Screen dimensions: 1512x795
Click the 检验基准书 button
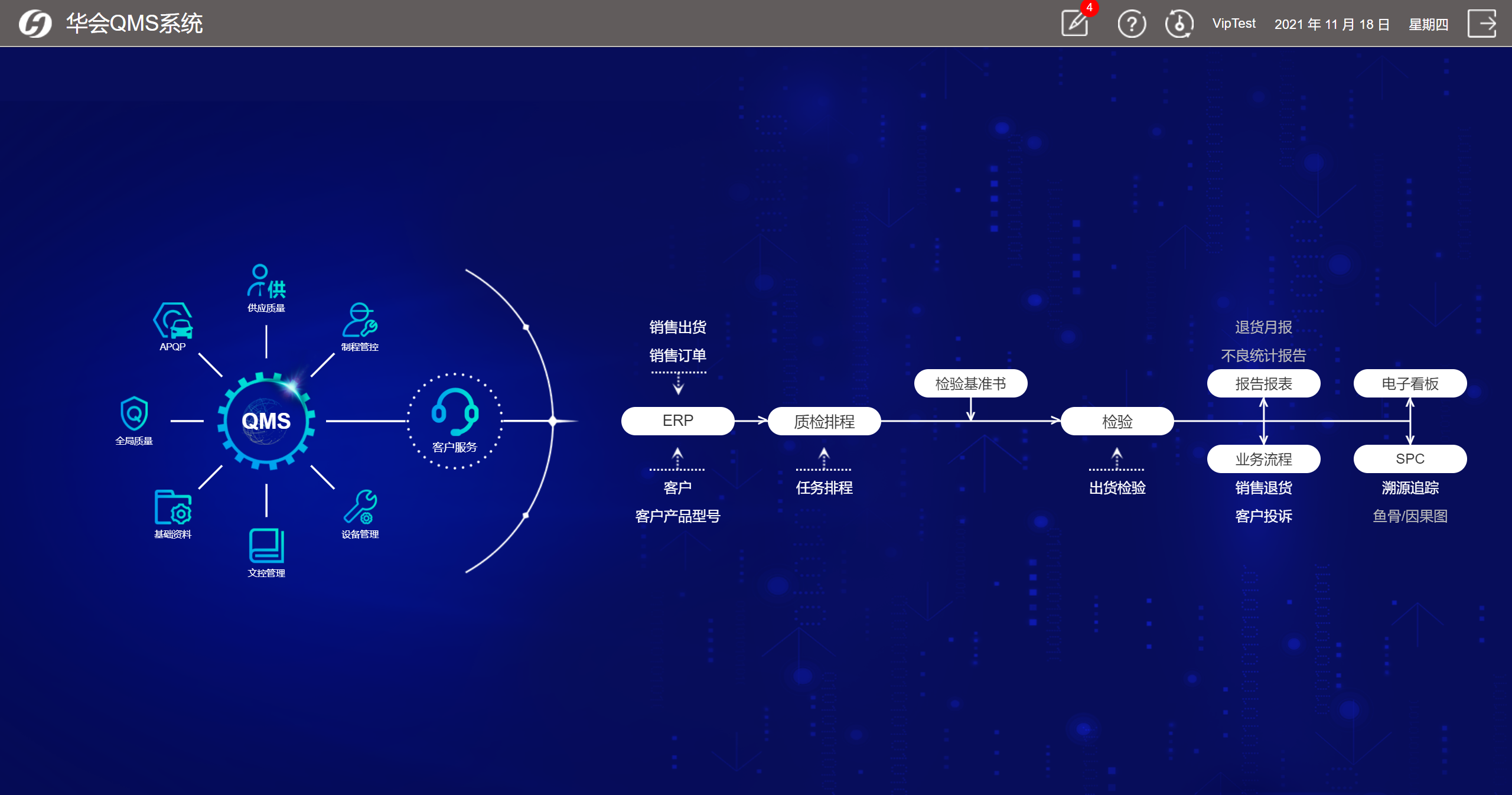pos(970,384)
